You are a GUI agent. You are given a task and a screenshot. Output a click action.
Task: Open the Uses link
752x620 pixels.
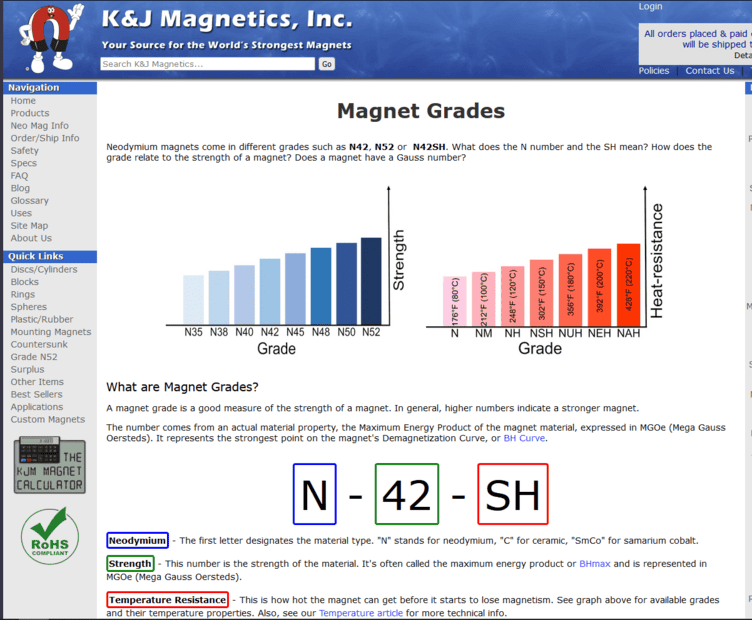point(21,213)
